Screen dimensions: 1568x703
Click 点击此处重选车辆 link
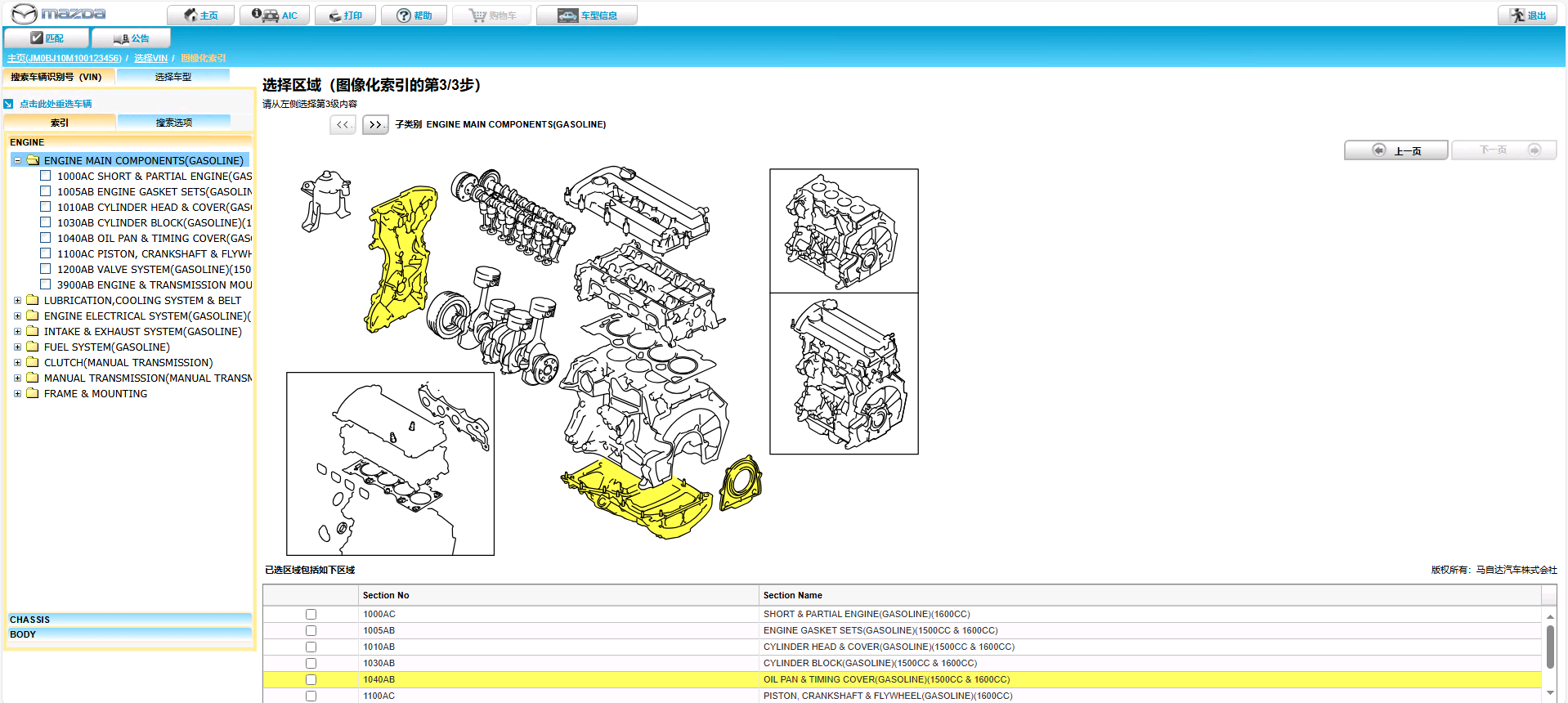(x=56, y=104)
